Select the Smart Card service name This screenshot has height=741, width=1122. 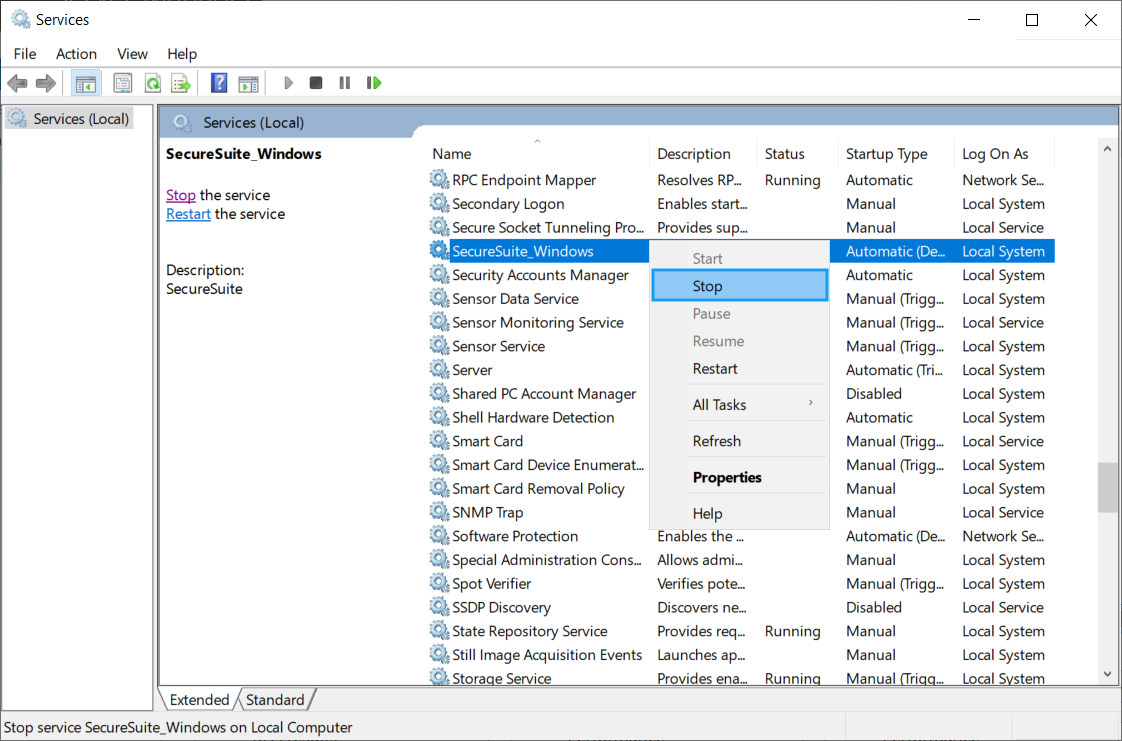tap(487, 441)
